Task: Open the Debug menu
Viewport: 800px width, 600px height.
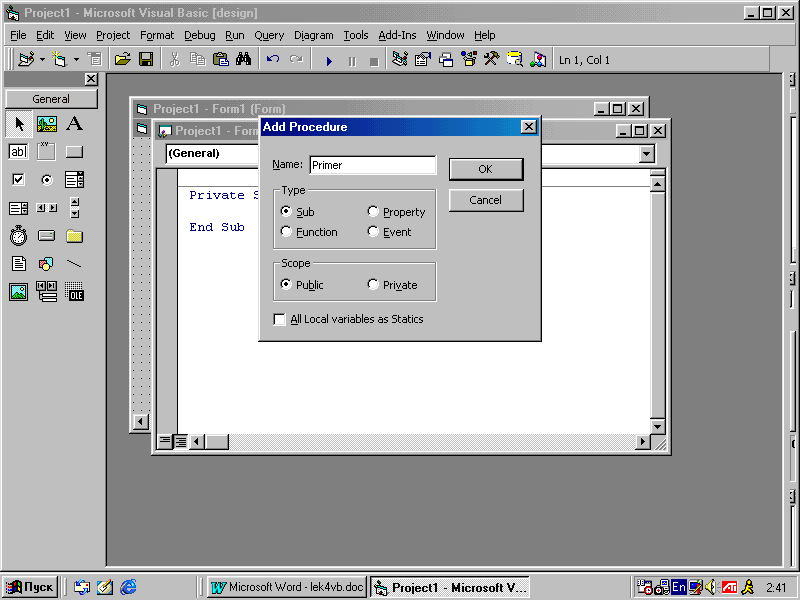Action: tap(199, 35)
